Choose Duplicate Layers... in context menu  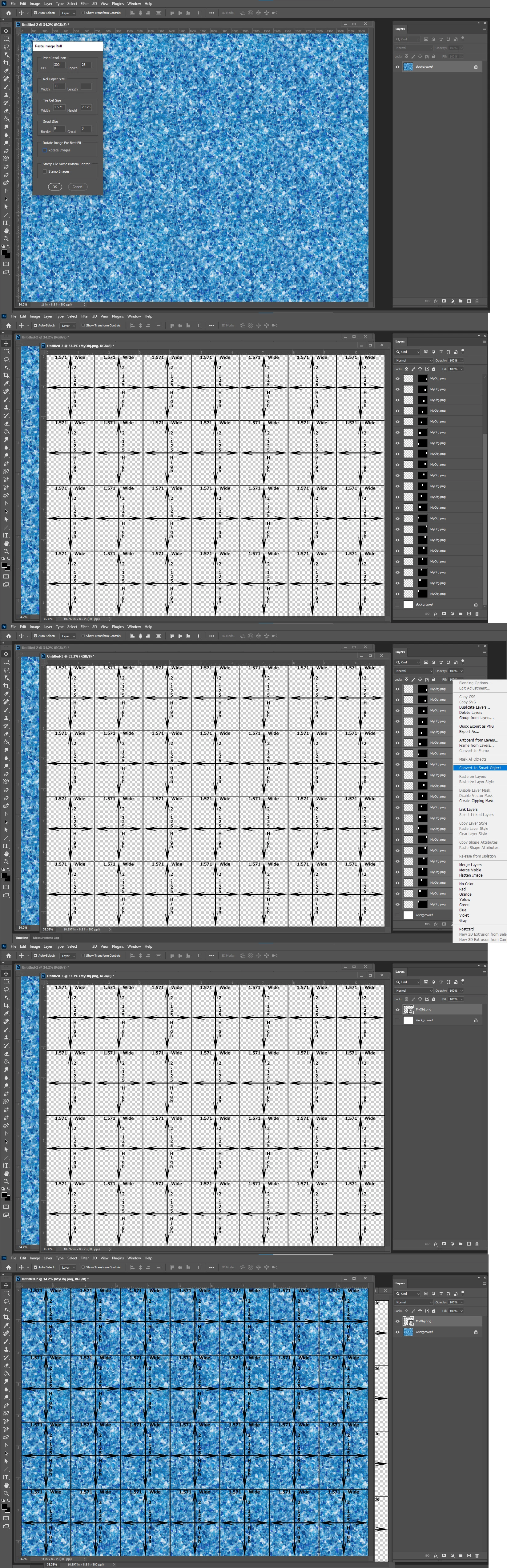click(x=474, y=707)
